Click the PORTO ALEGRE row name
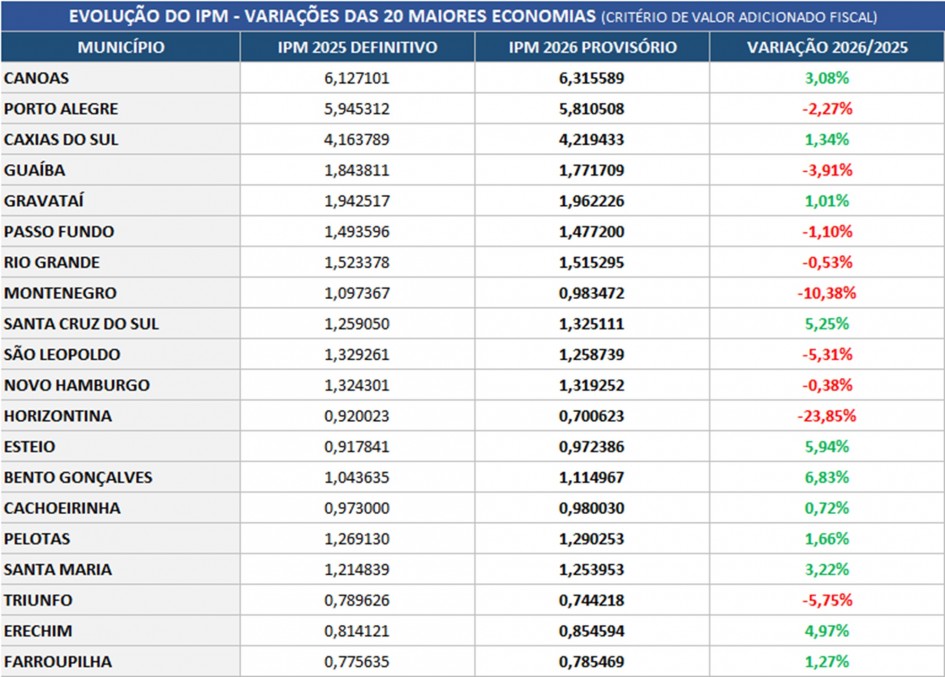Screen dimensions: 945x677 61,109
